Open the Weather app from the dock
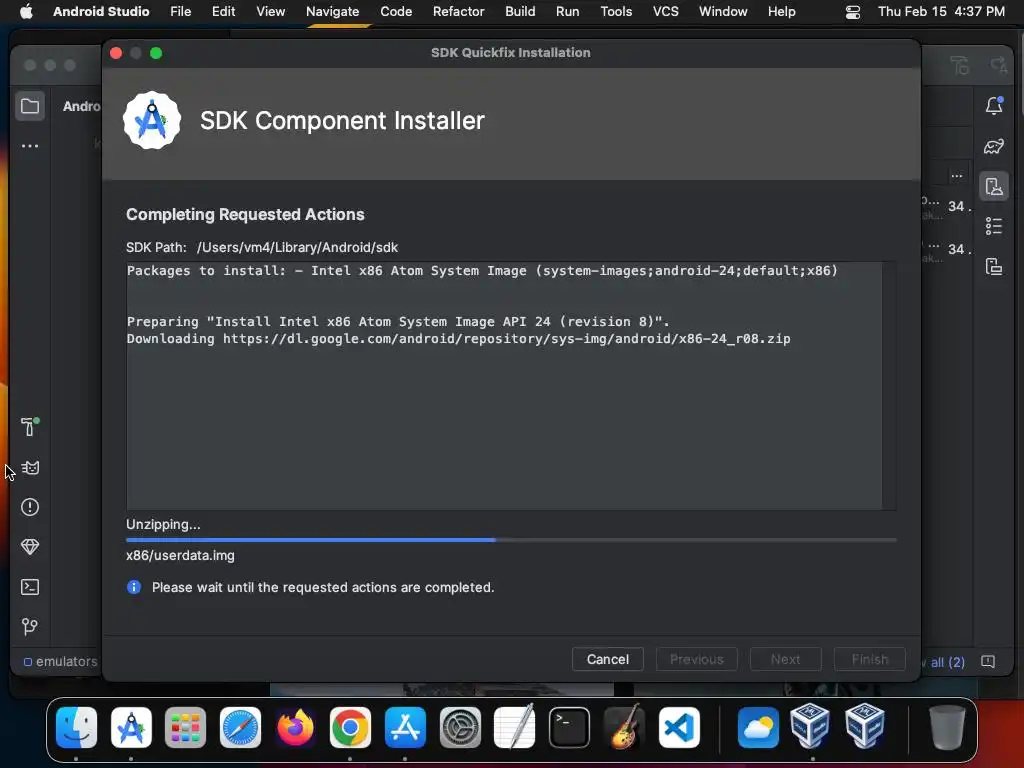The width and height of the screenshot is (1024, 768). [758, 728]
